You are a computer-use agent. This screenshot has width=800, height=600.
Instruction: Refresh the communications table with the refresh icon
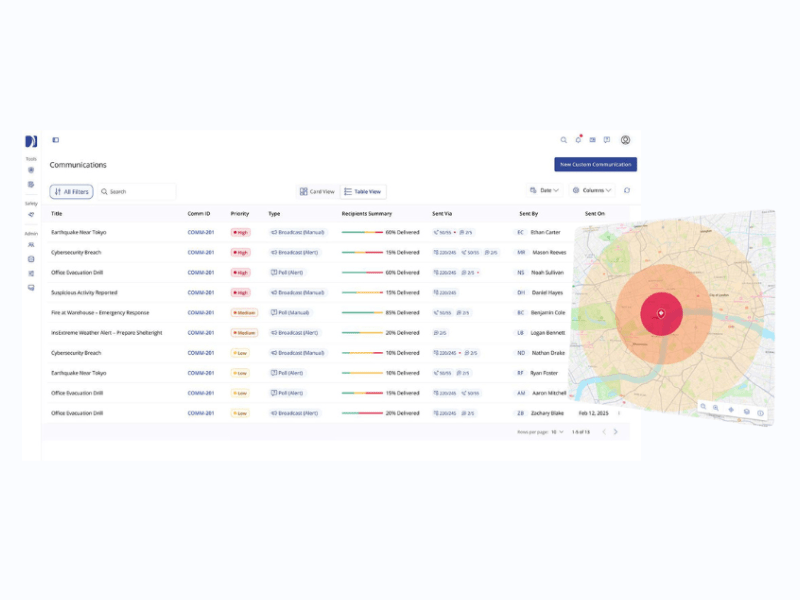(x=627, y=190)
